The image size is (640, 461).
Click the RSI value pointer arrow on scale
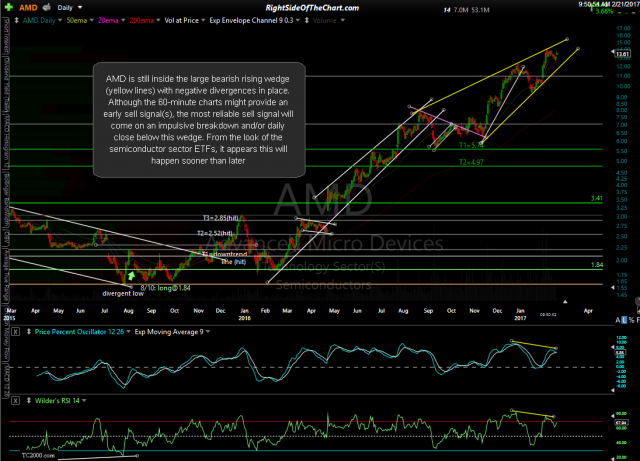coord(612,416)
